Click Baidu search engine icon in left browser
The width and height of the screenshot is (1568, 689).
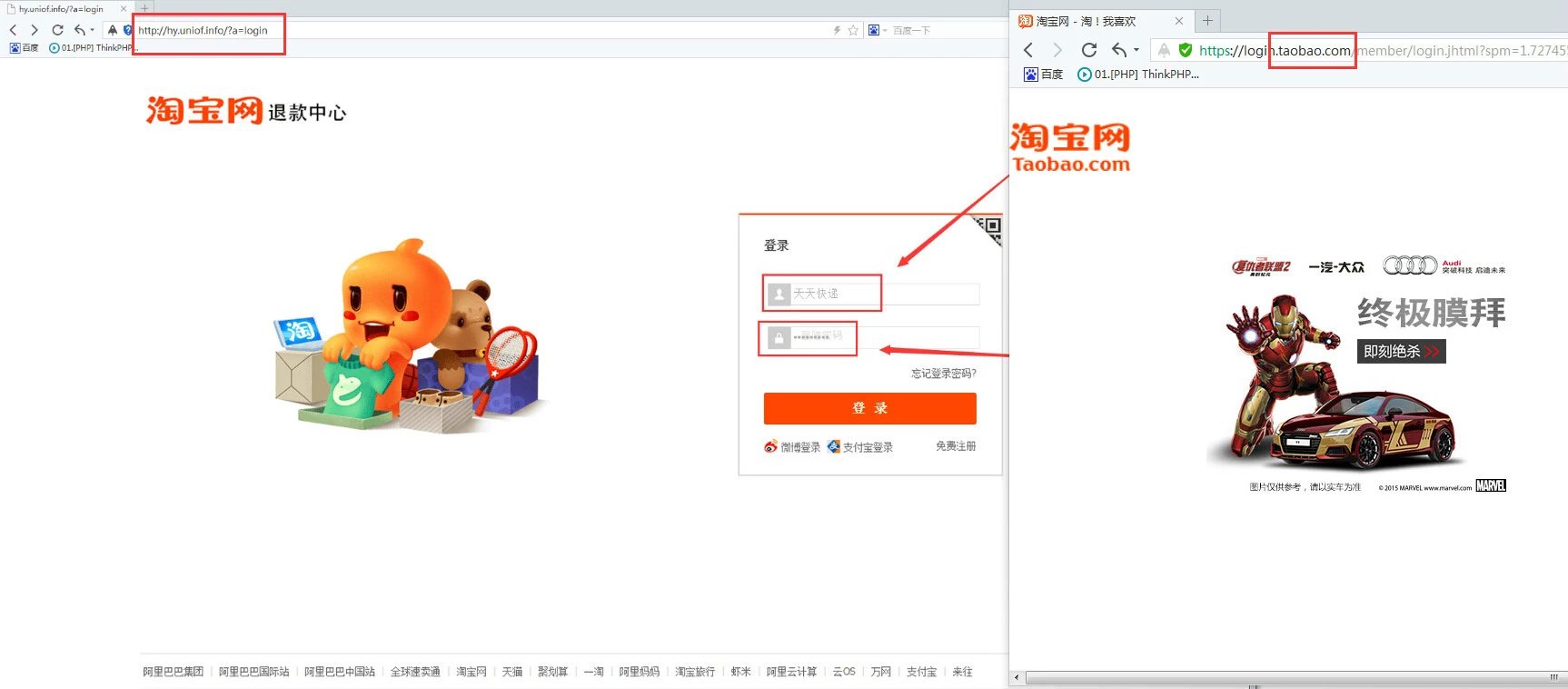pyautogui.click(x=873, y=30)
